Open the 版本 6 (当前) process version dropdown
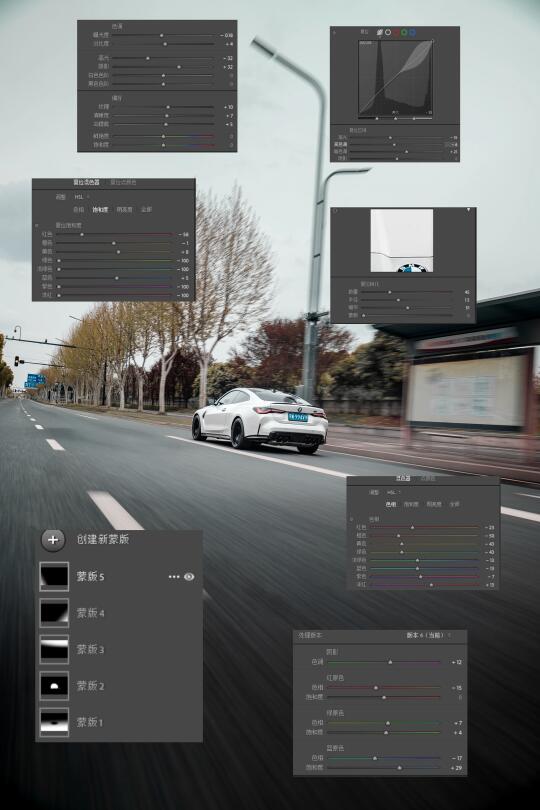Viewport: 540px width, 810px height. click(428, 635)
